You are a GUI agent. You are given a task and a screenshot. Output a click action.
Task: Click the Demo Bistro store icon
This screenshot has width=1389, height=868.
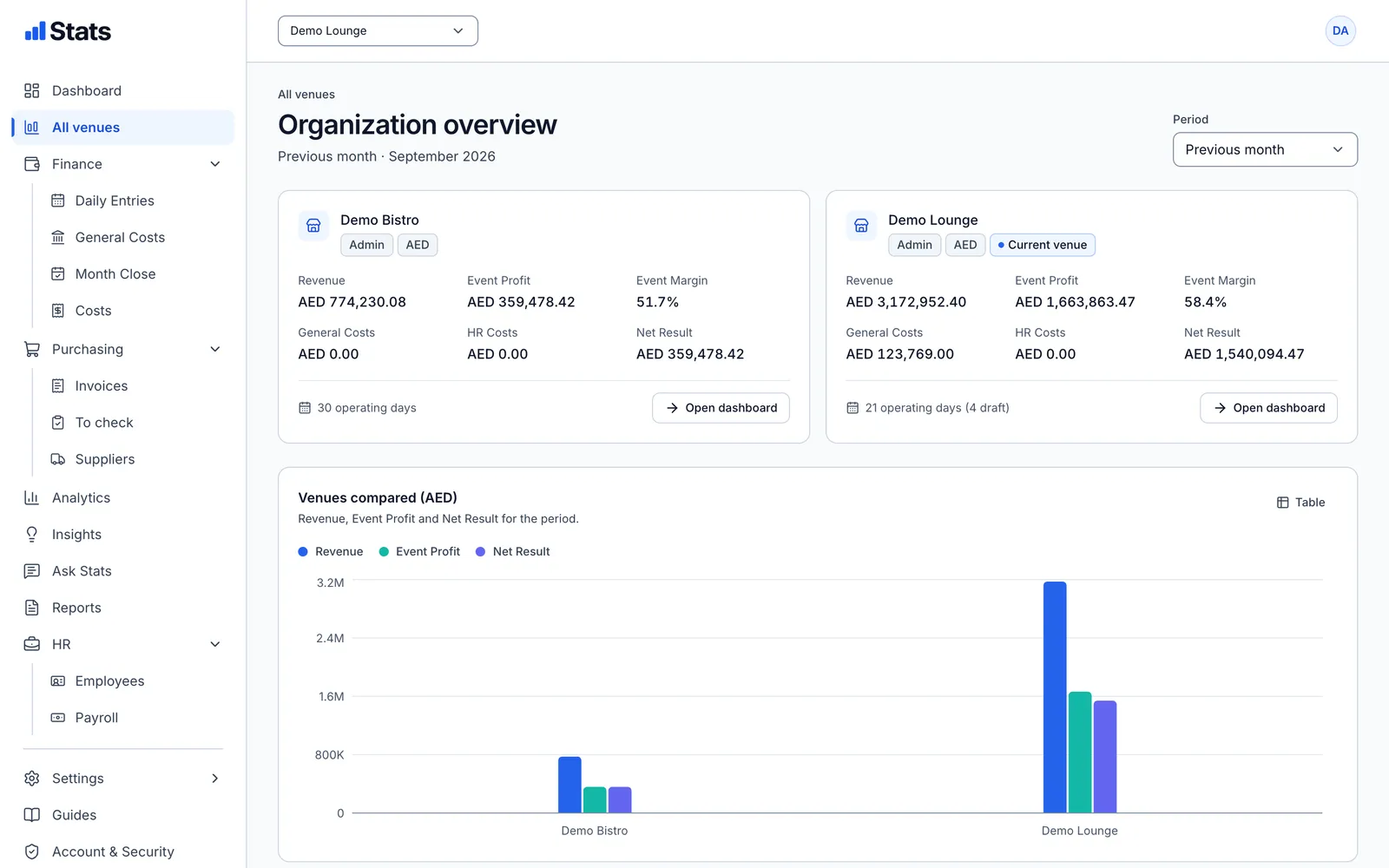[313, 226]
